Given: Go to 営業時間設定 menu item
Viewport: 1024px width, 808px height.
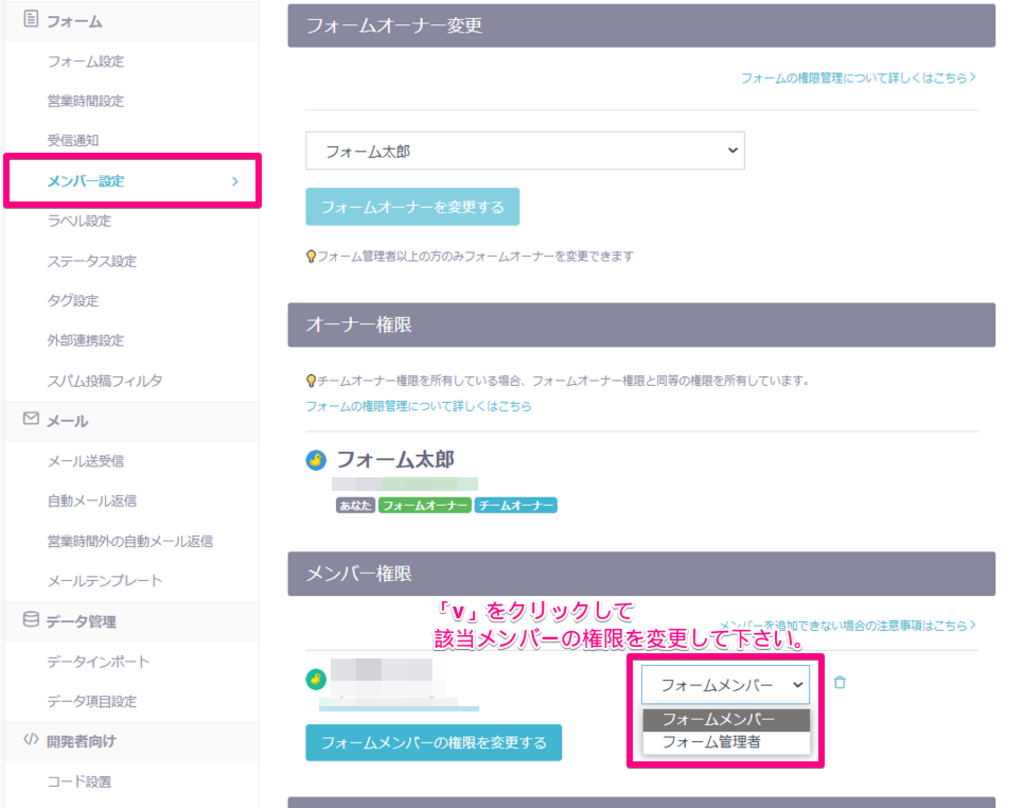Looking at the screenshot, I should pos(86,101).
